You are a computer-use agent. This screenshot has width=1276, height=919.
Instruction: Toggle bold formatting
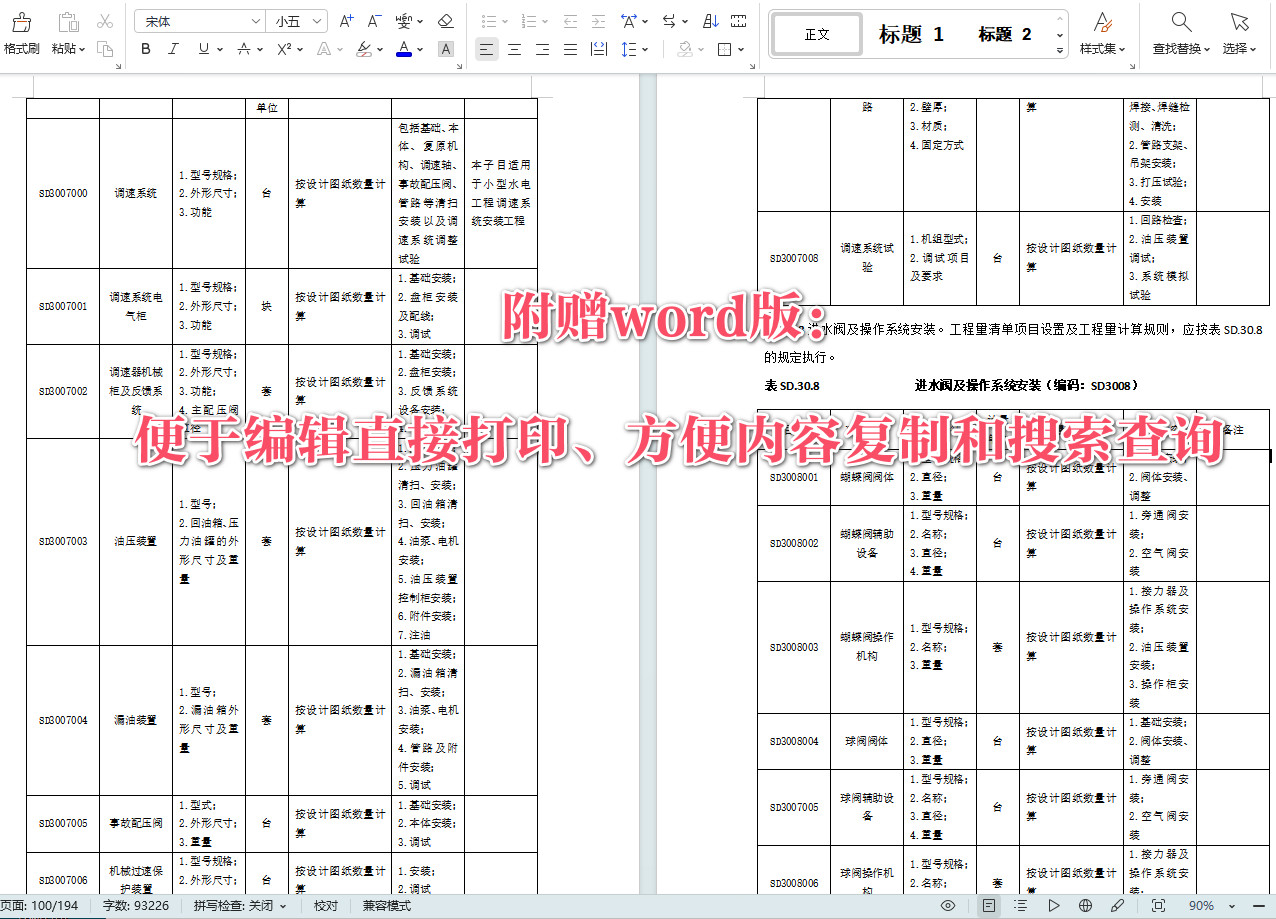pyautogui.click(x=145, y=49)
